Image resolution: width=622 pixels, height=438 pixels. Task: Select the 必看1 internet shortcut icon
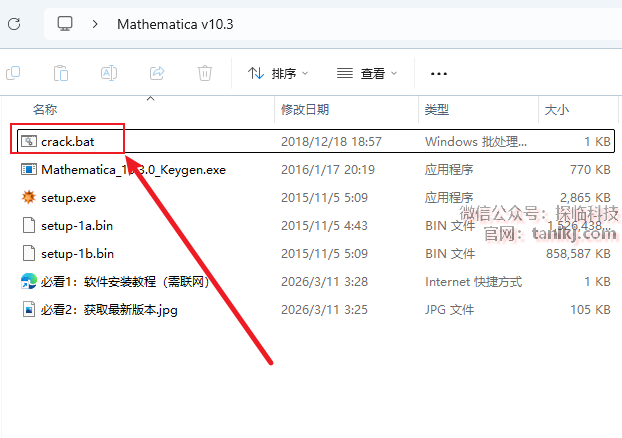tap(29, 281)
